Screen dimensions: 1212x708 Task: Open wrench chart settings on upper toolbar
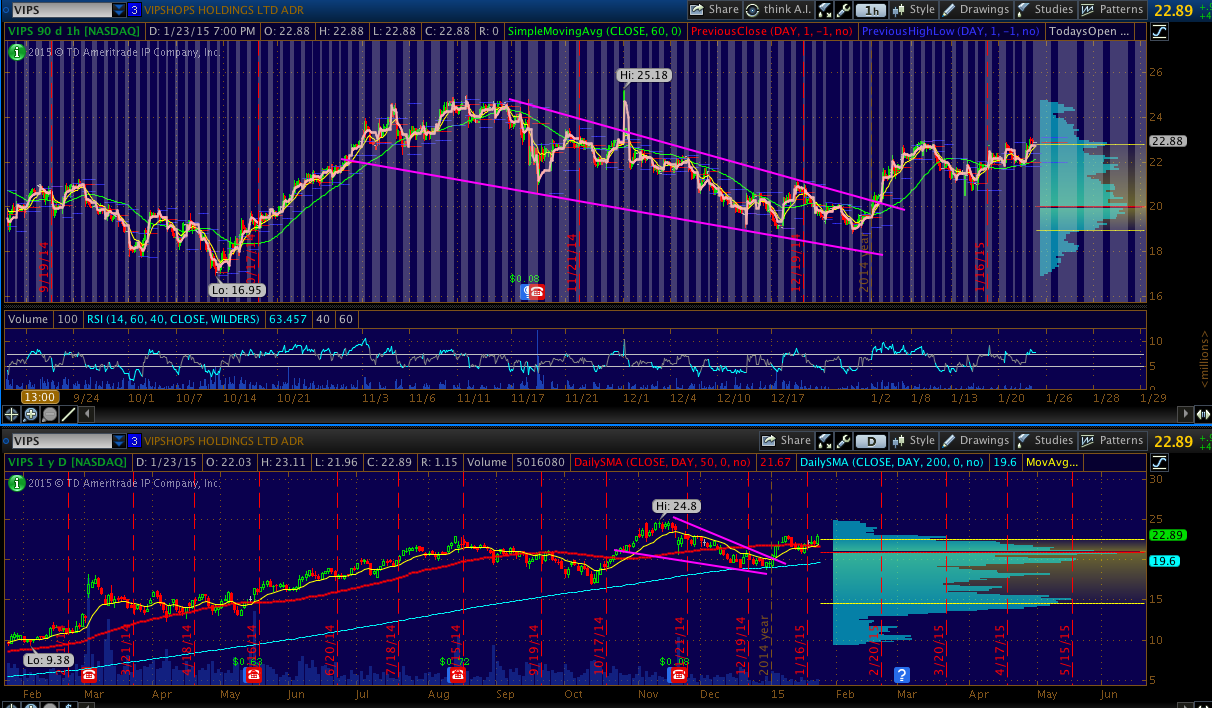click(x=845, y=10)
